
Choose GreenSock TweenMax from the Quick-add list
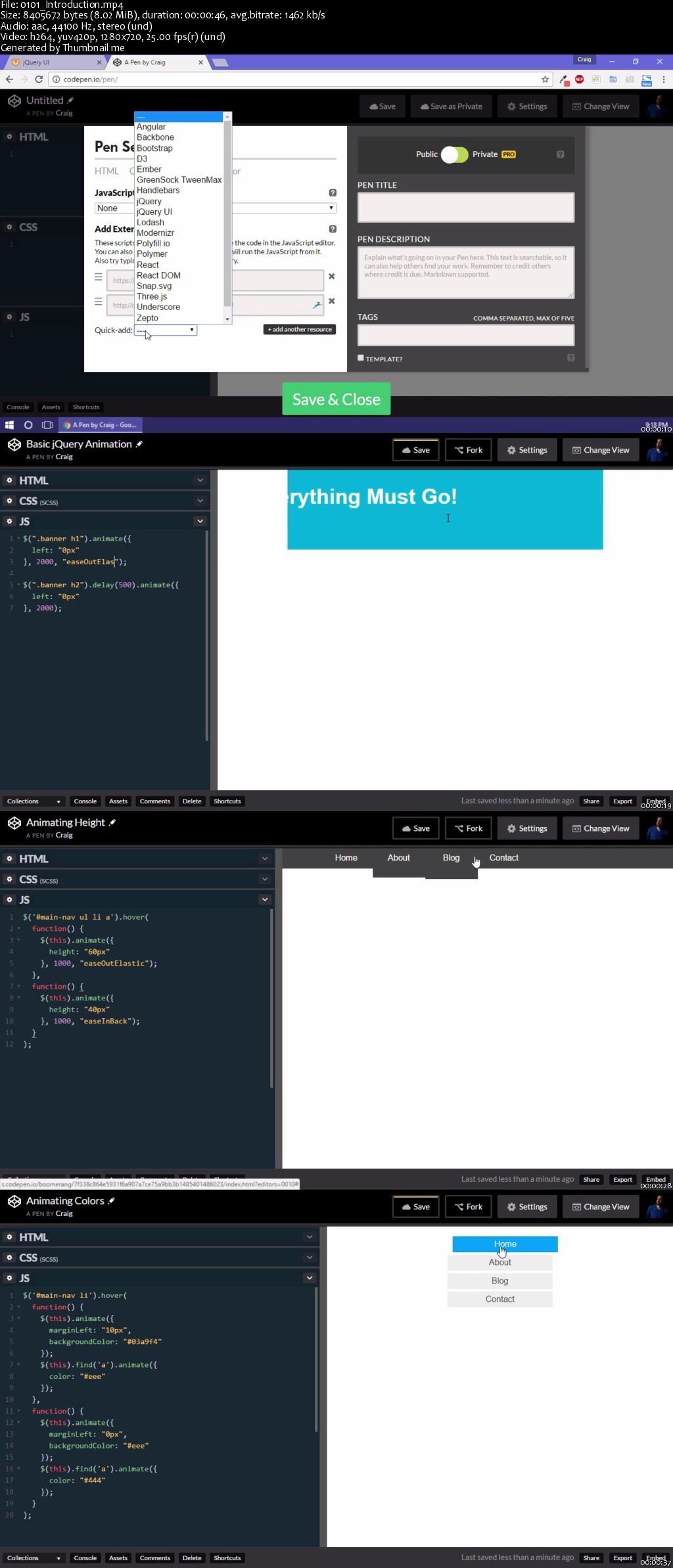click(179, 180)
